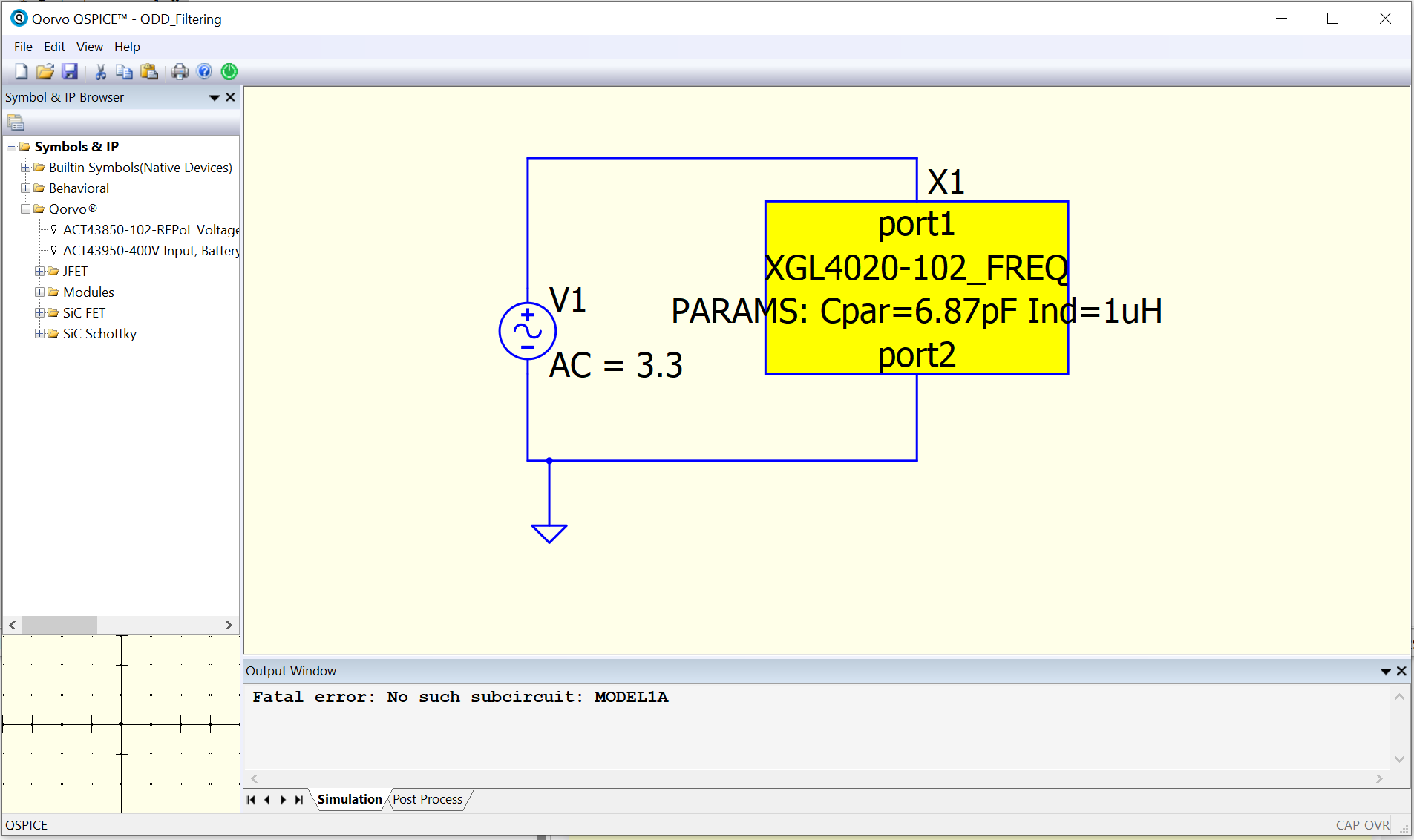This screenshot has width=1414, height=840.
Task: Select the Builtin Symbols(Native Devices) label
Action: click(140, 168)
